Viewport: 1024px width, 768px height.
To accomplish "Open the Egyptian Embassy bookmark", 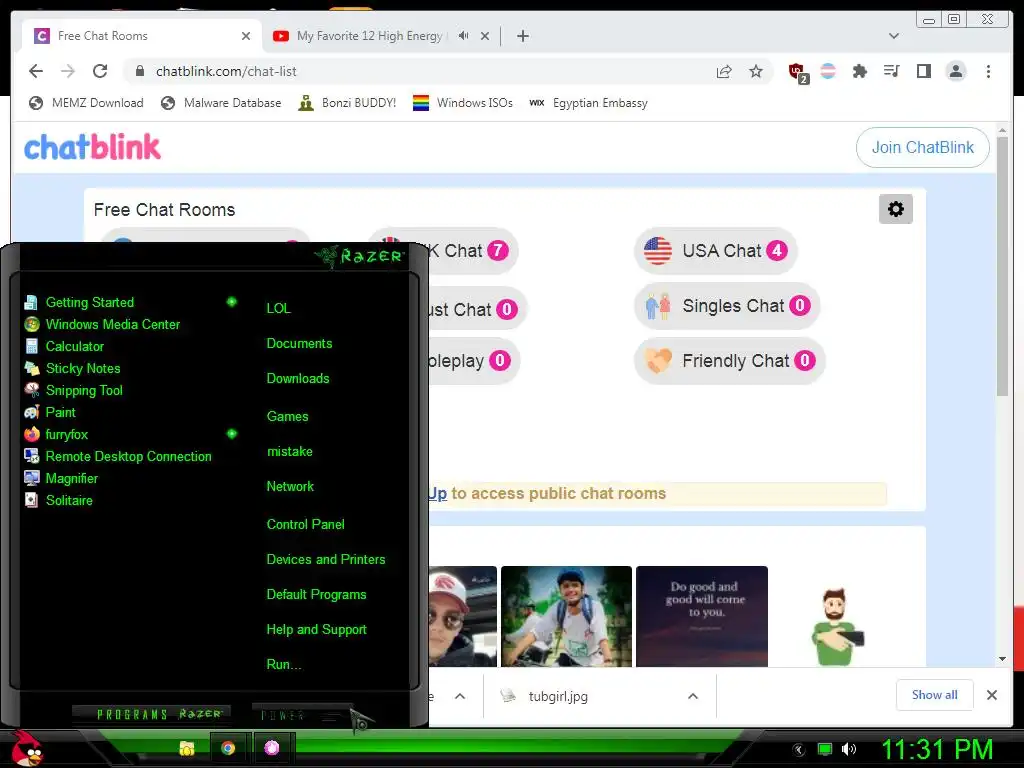I will coord(588,103).
